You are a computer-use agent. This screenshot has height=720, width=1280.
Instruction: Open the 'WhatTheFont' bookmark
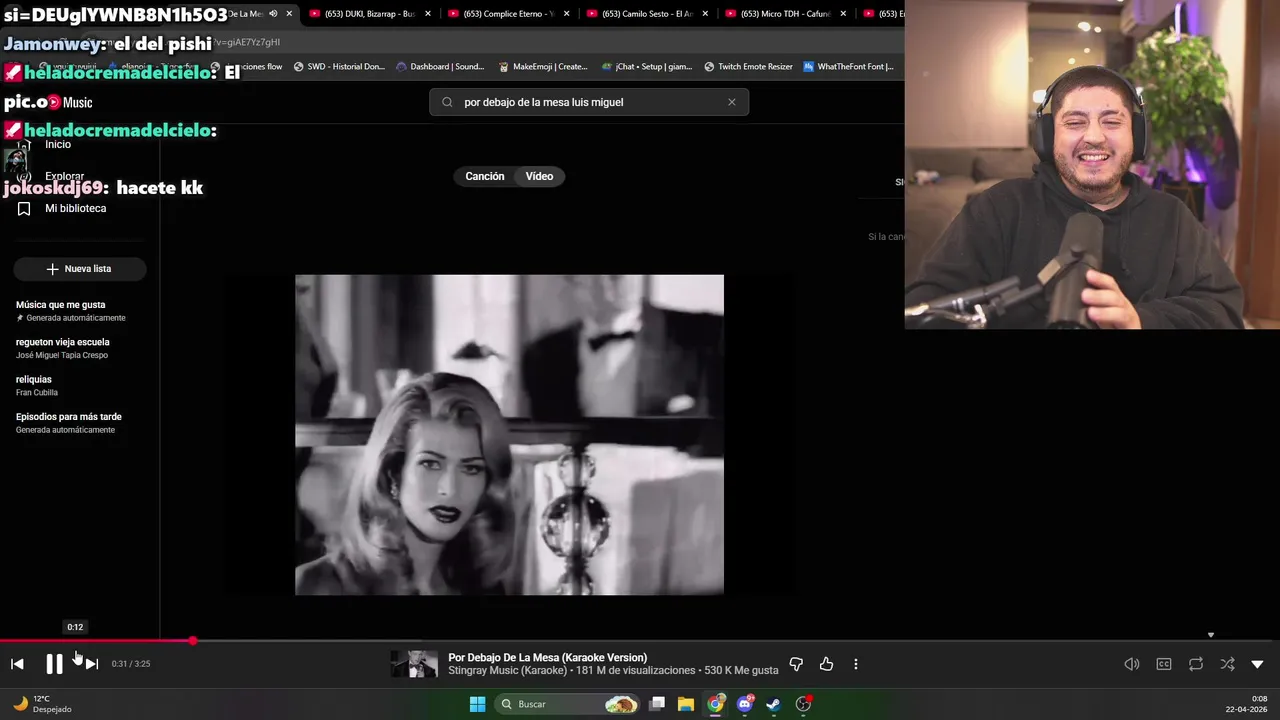point(848,67)
